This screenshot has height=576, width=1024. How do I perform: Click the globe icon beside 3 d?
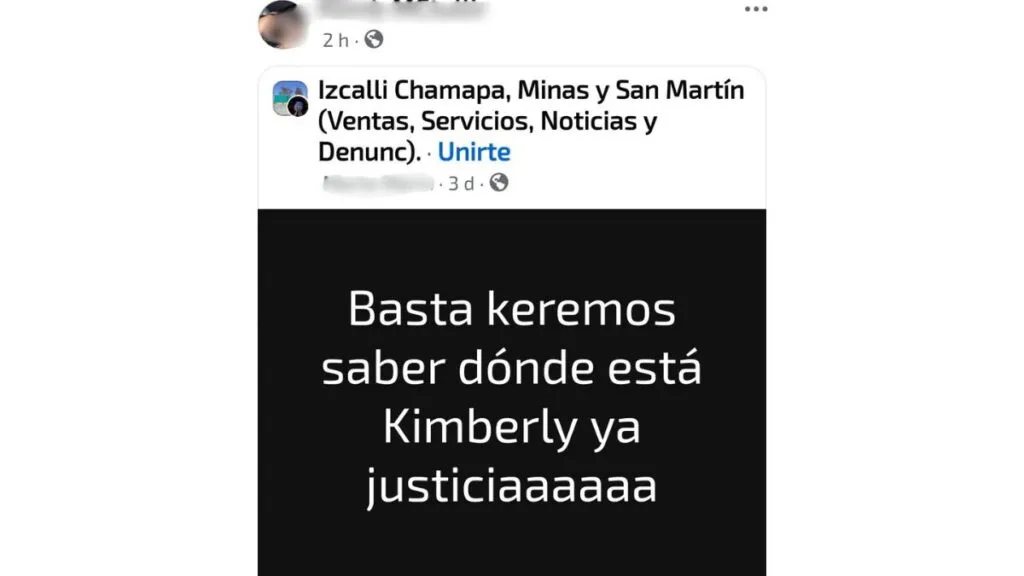point(499,183)
